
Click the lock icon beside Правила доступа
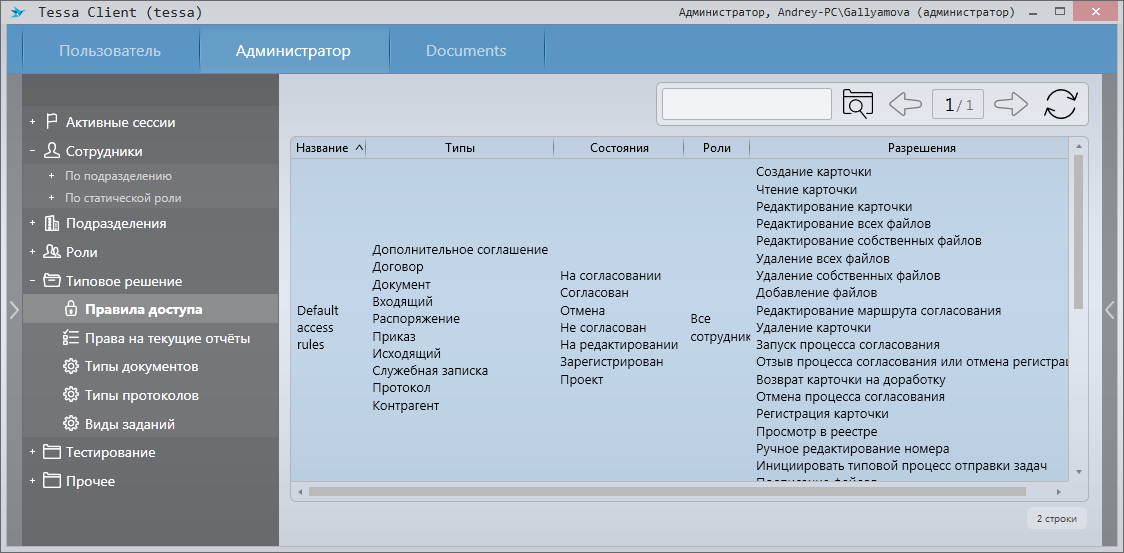[70, 309]
